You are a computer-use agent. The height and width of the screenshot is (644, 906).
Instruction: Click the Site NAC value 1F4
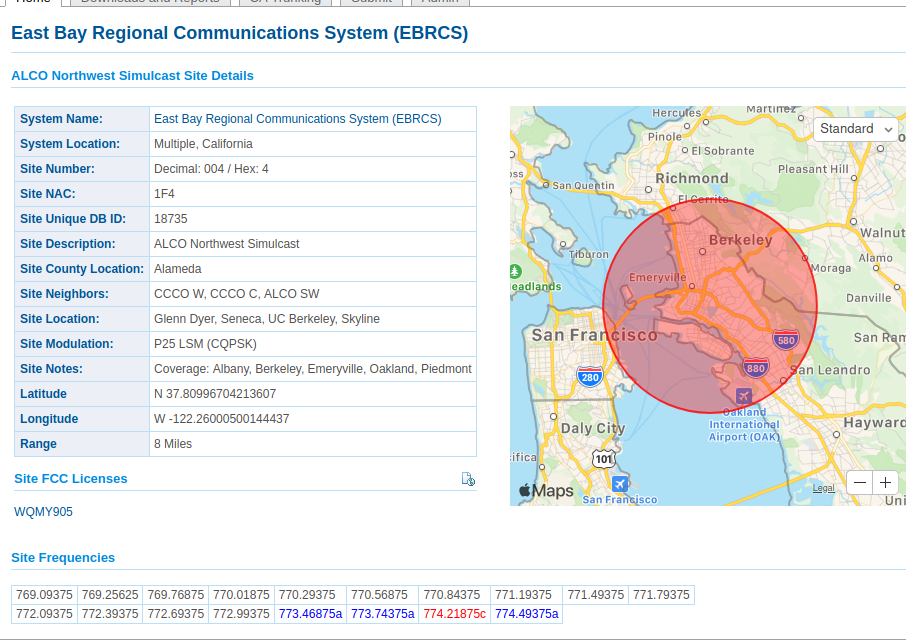(164, 194)
